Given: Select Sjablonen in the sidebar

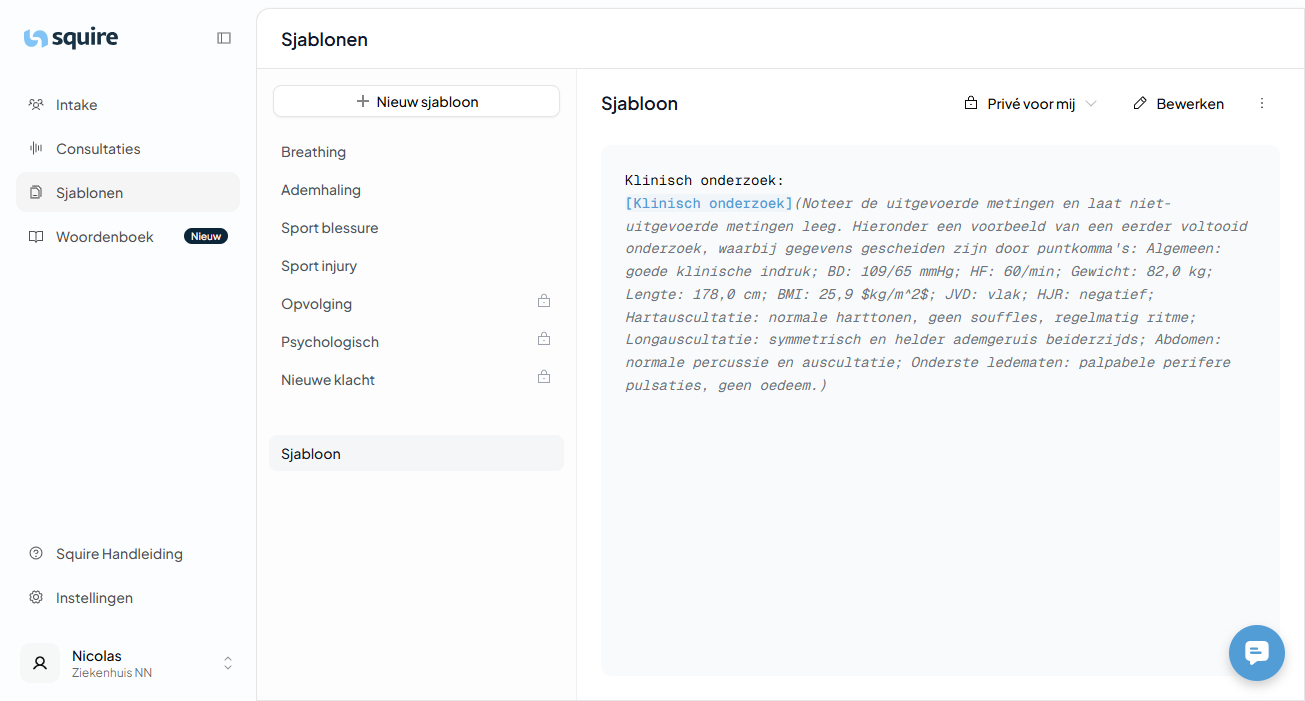Looking at the screenshot, I should 128,192.
